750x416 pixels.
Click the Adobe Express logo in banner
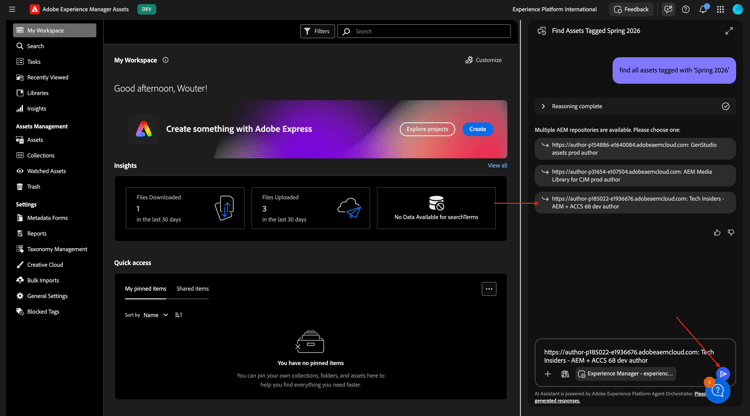[x=143, y=129]
